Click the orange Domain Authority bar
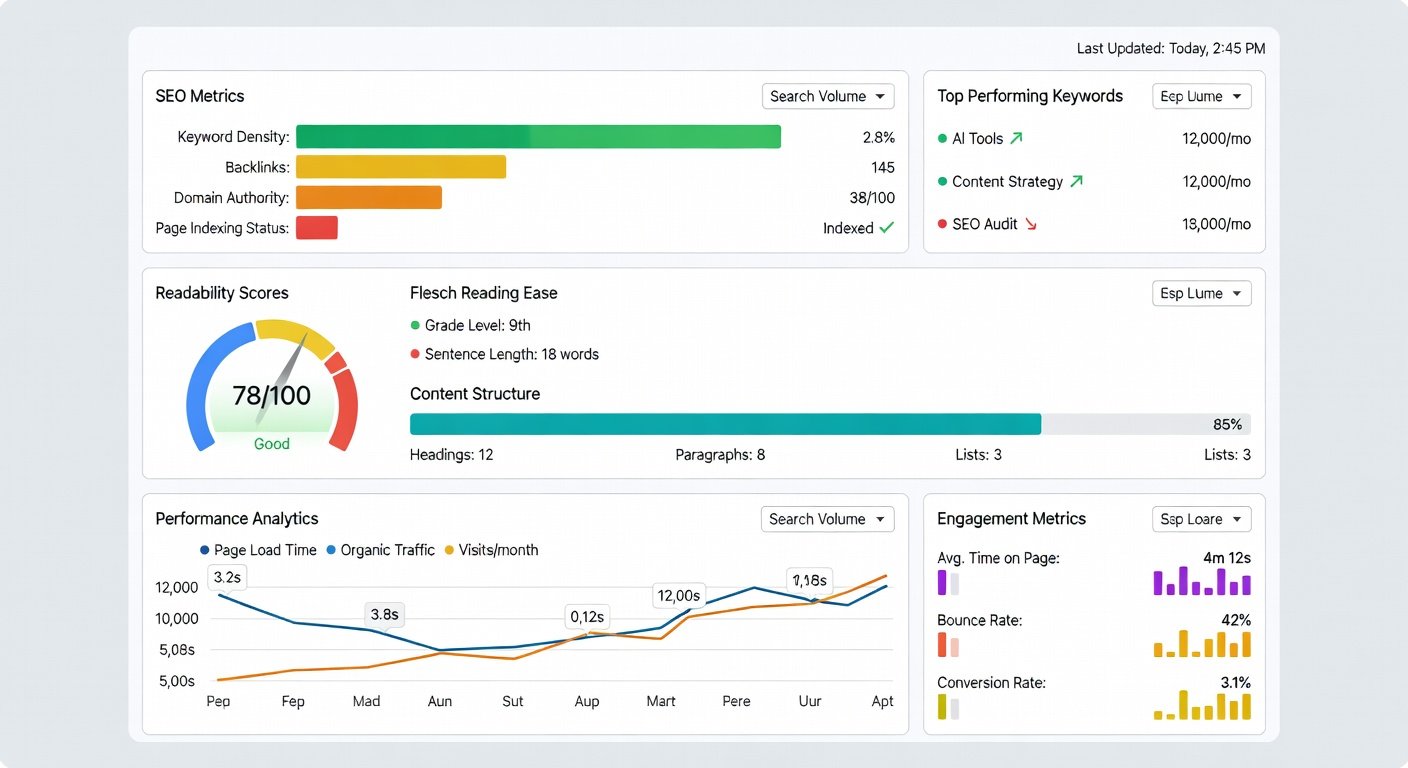The height and width of the screenshot is (768, 1408). pyautogui.click(x=369, y=197)
